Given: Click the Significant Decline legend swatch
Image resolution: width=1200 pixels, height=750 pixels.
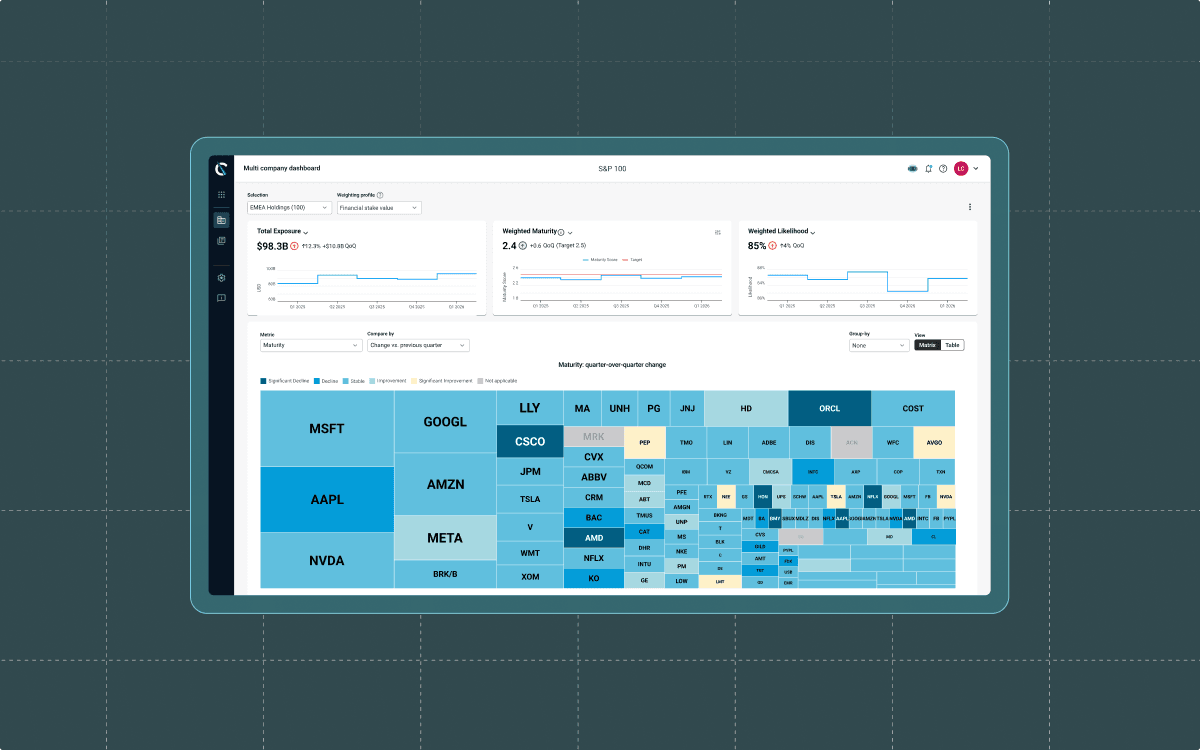Looking at the screenshot, I should pos(264,381).
